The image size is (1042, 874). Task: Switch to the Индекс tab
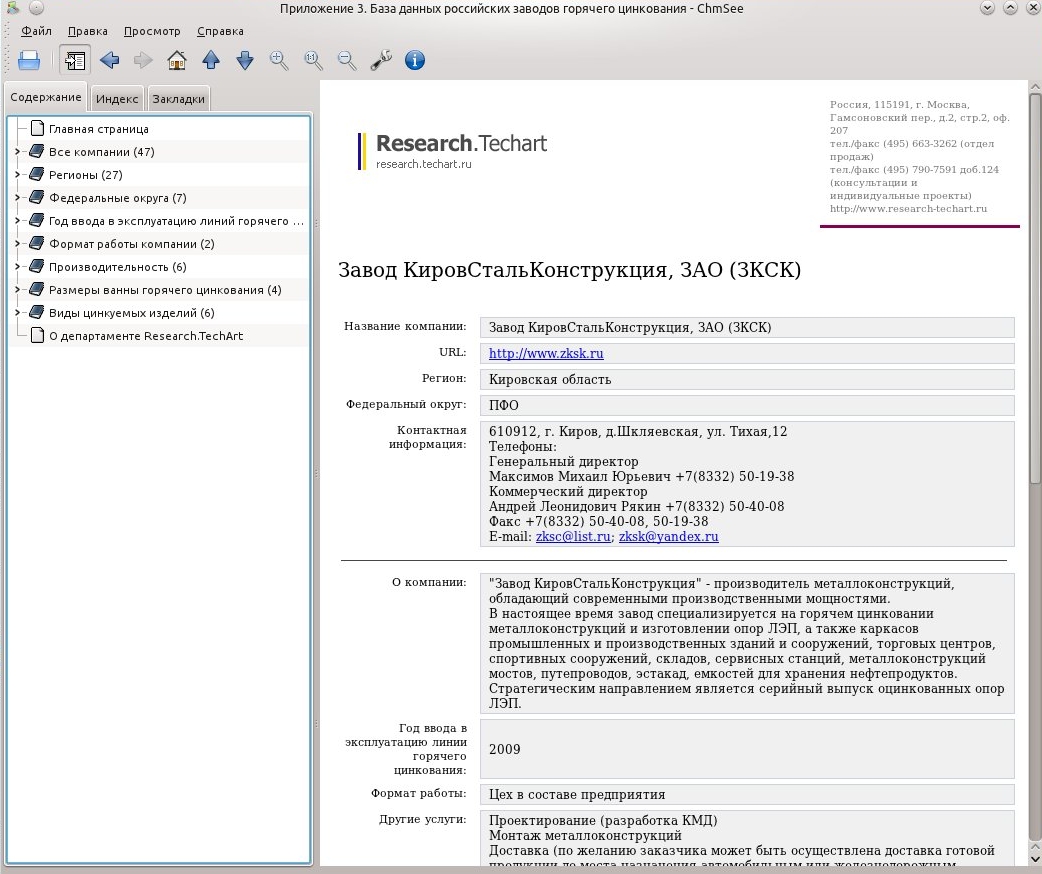point(117,99)
